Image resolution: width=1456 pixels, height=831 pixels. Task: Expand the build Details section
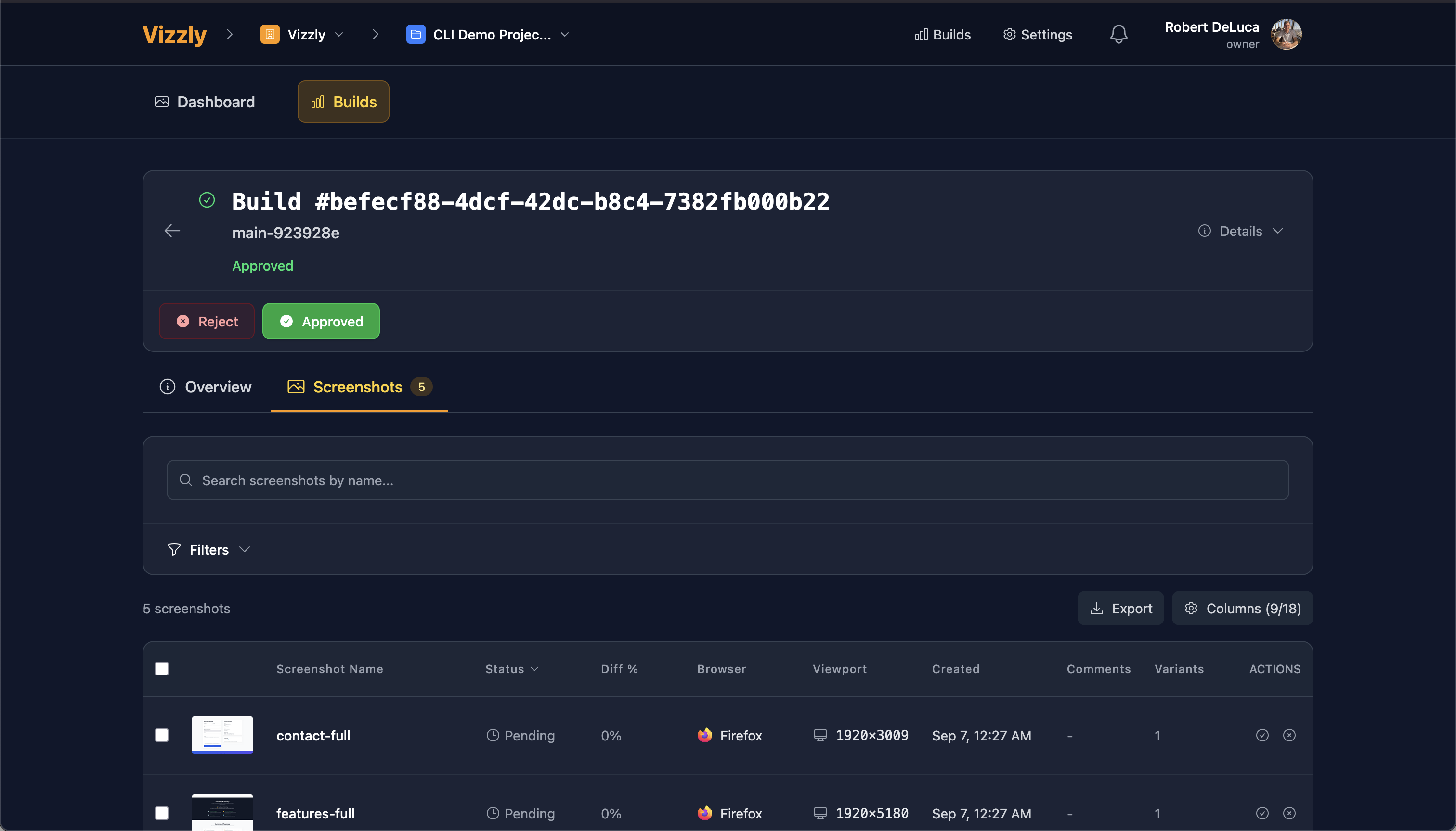pos(1241,231)
